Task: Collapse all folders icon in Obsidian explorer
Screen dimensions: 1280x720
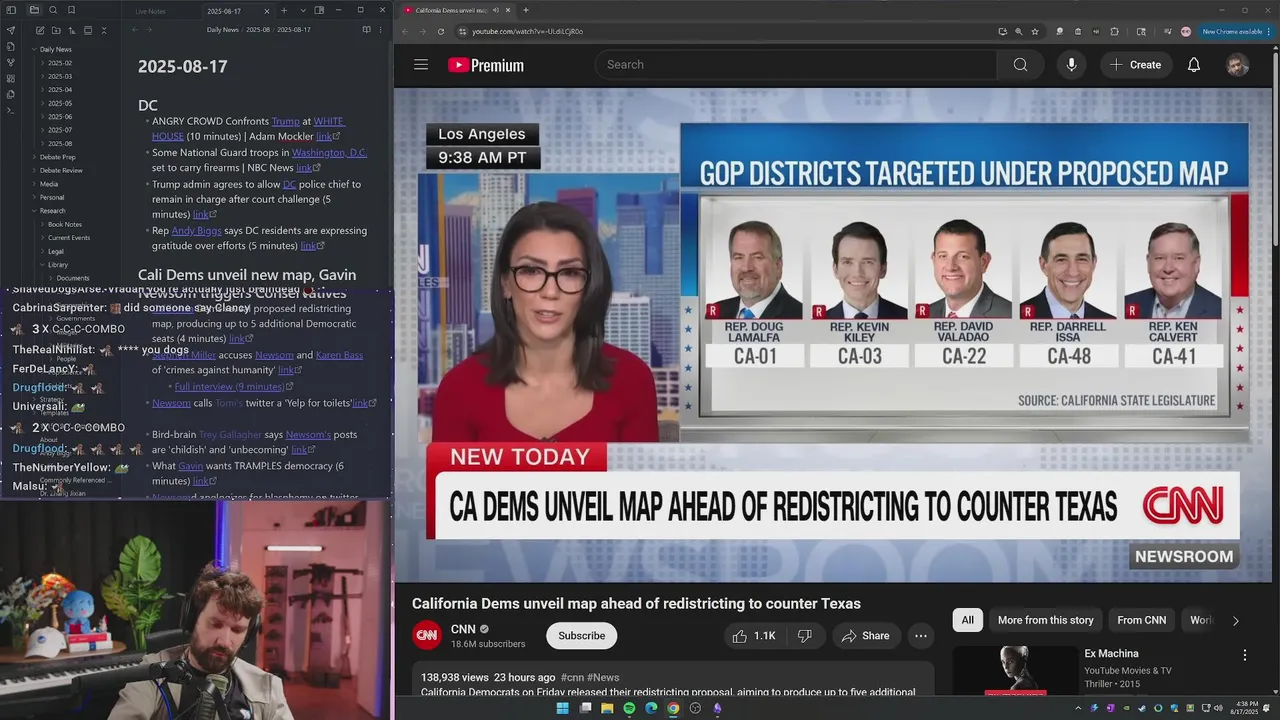Action: click(104, 30)
